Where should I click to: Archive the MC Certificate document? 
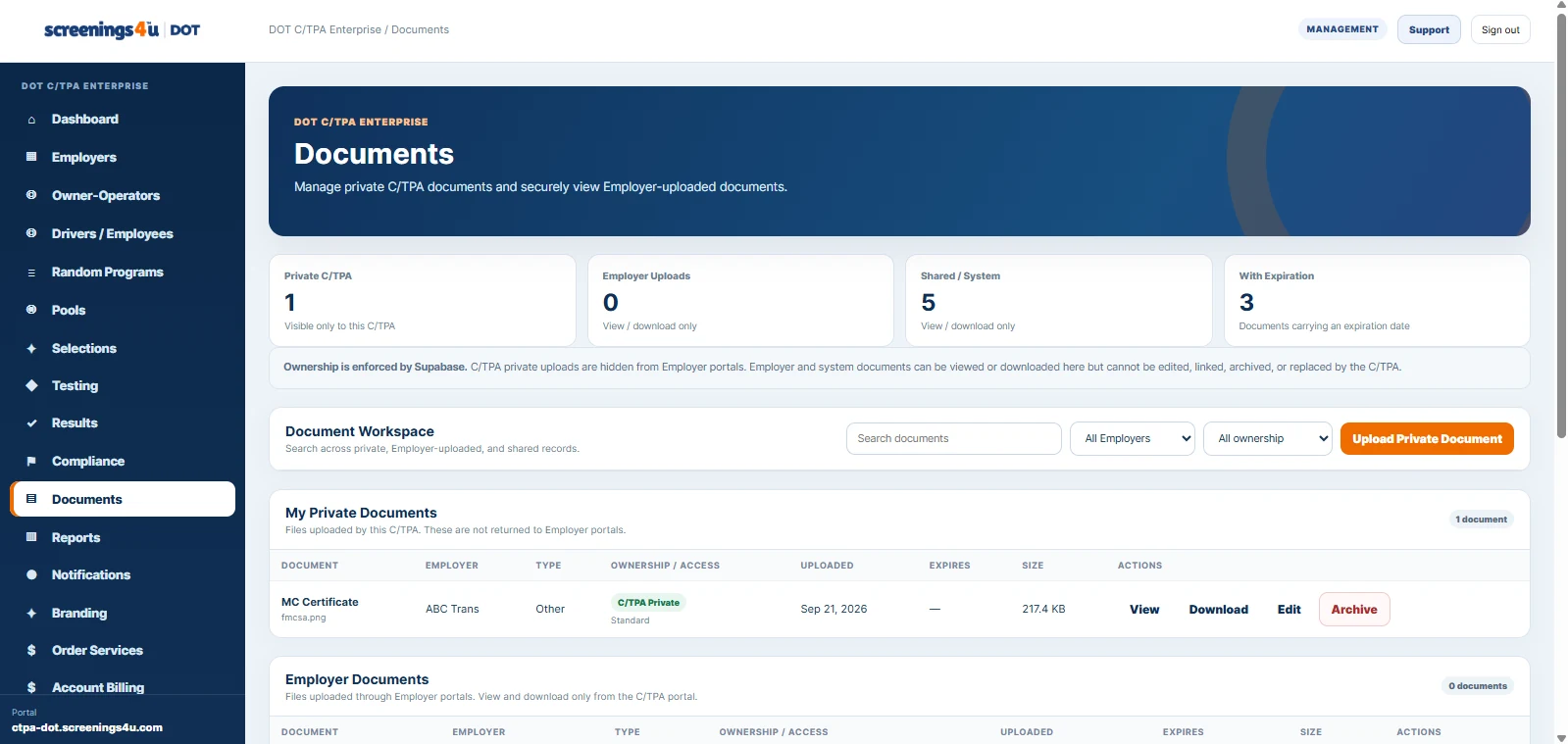tap(1354, 610)
